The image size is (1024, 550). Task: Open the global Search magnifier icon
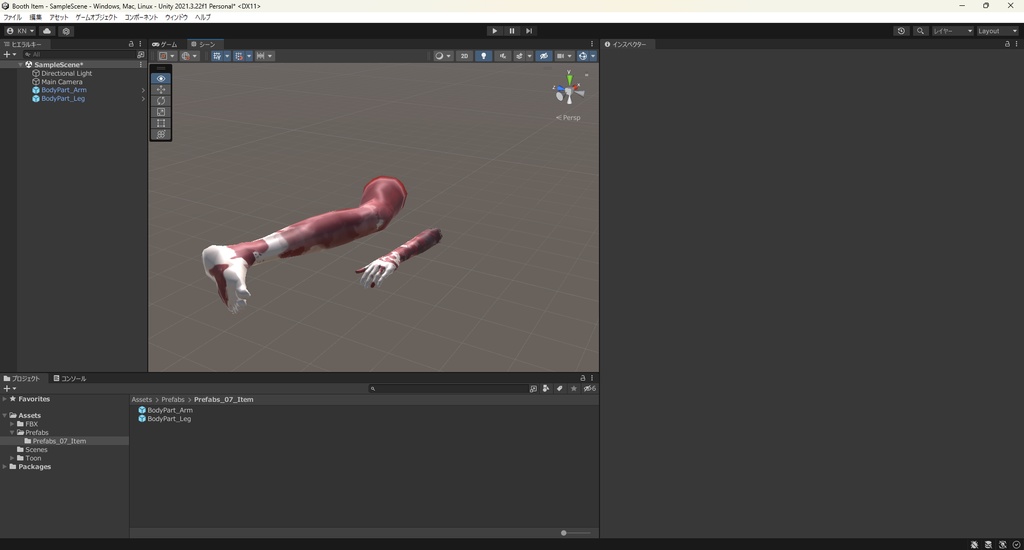coord(920,31)
